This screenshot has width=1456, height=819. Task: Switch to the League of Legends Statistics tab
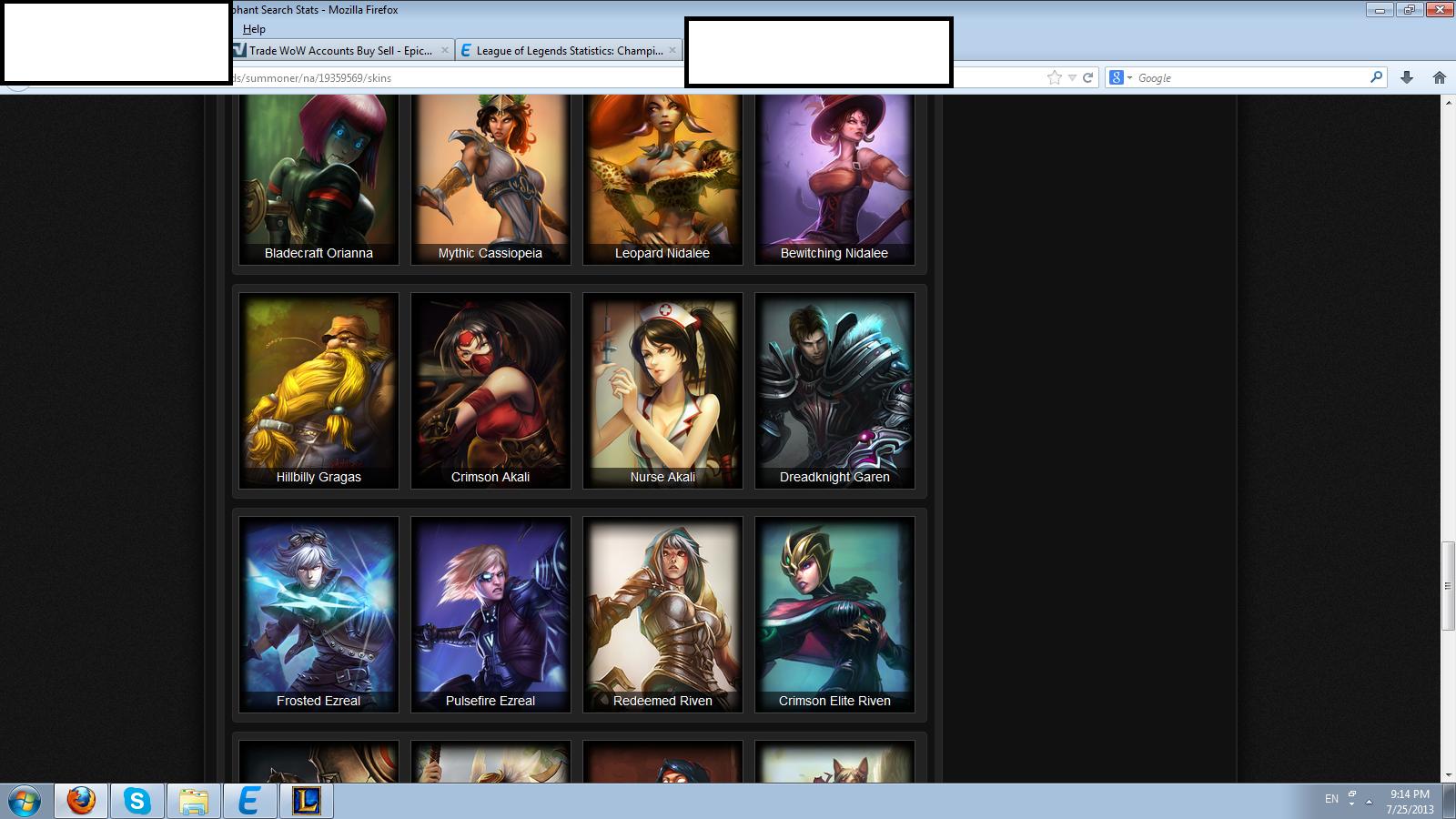(x=570, y=50)
